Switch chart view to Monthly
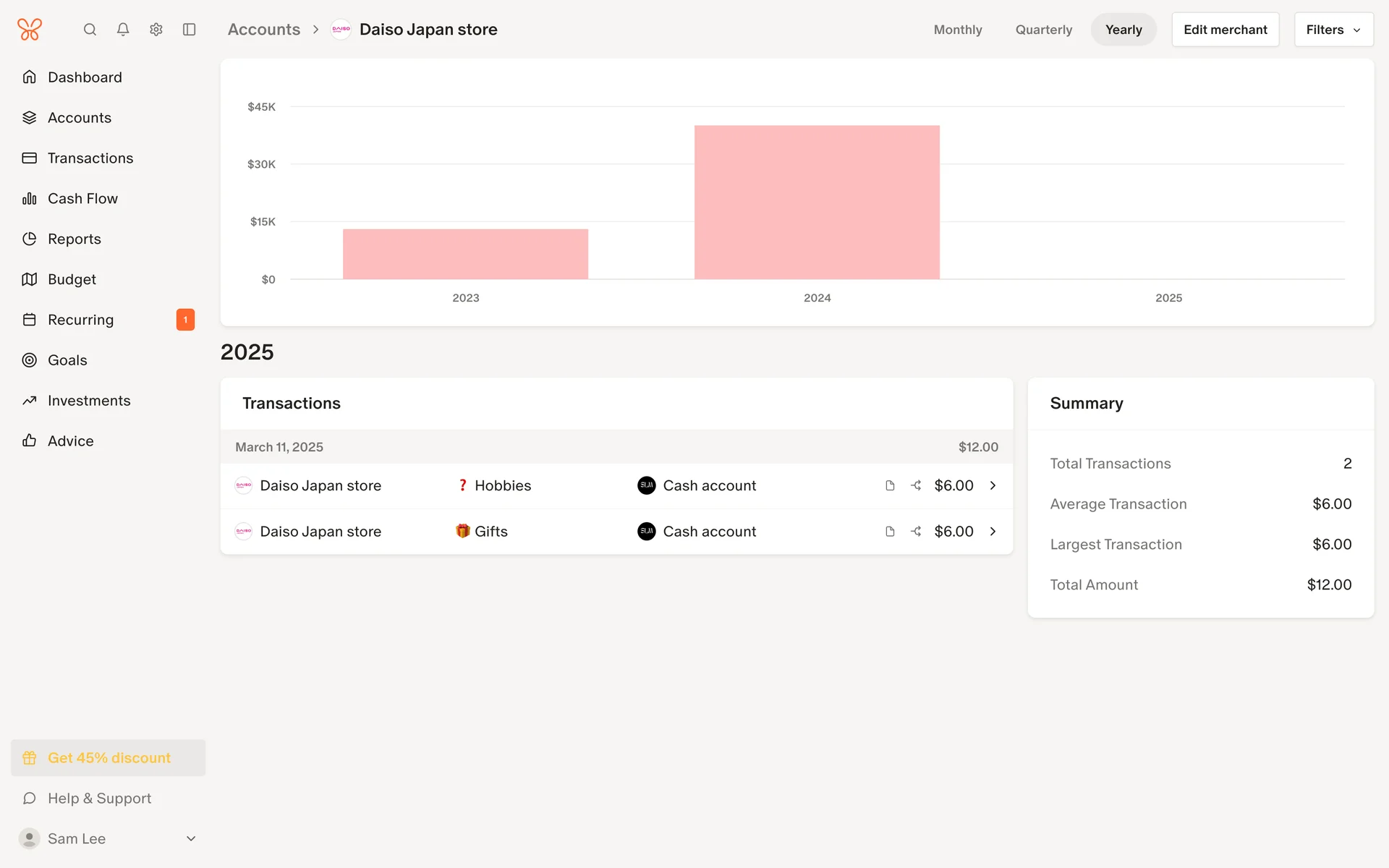Screen dimensions: 1389x868 click(958, 30)
